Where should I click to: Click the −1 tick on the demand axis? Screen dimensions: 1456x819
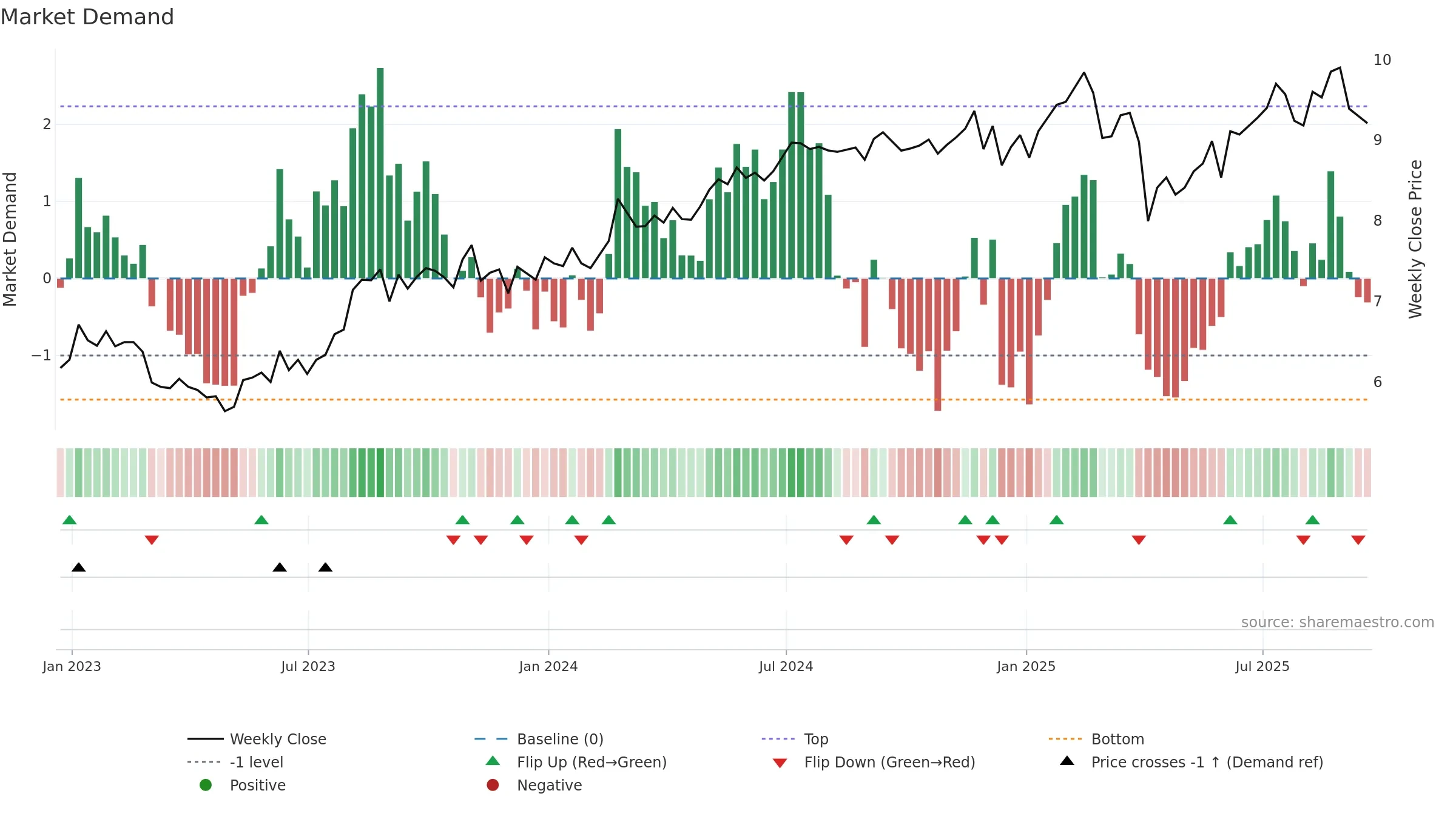click(41, 356)
